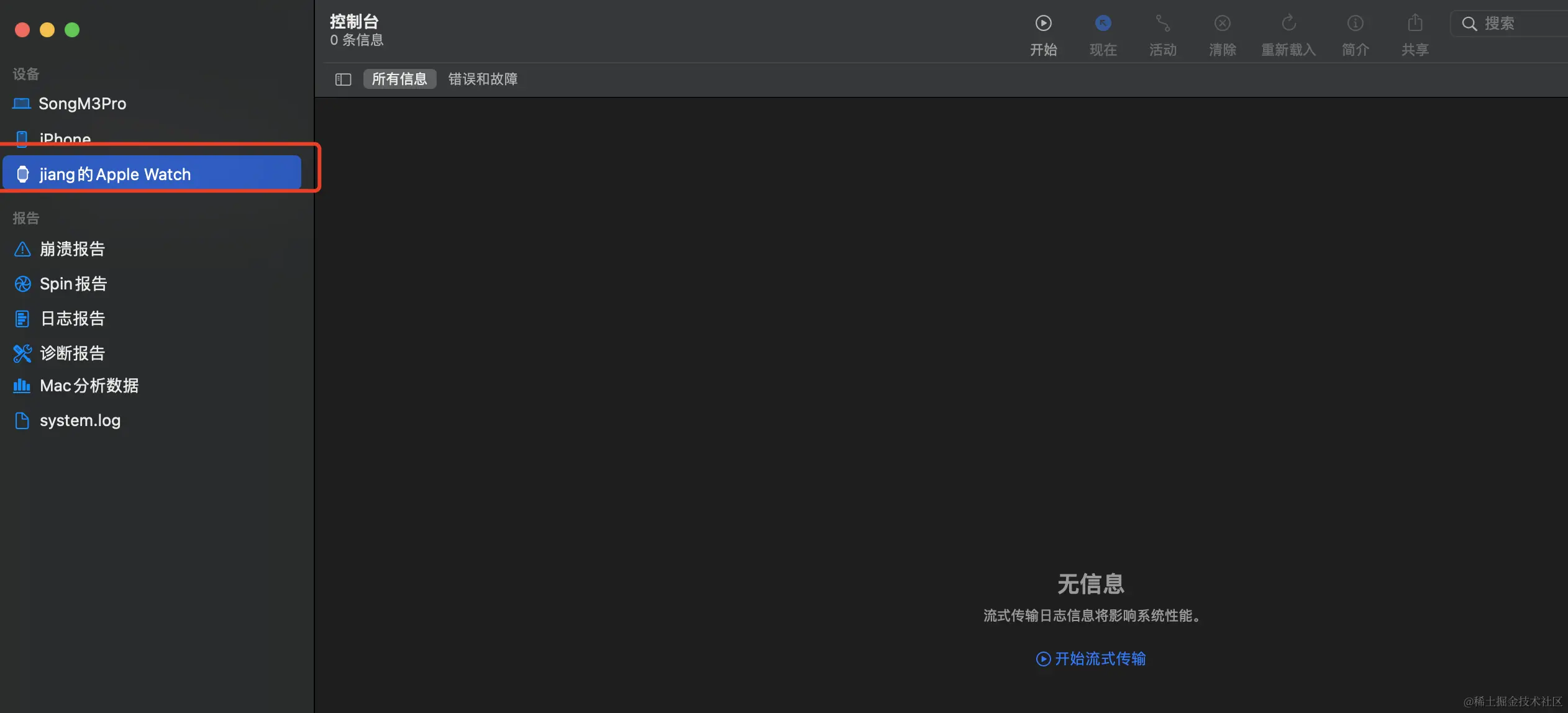Click the Reload (重新载入) toolbar icon
1568x713 pixels.
[1288, 24]
